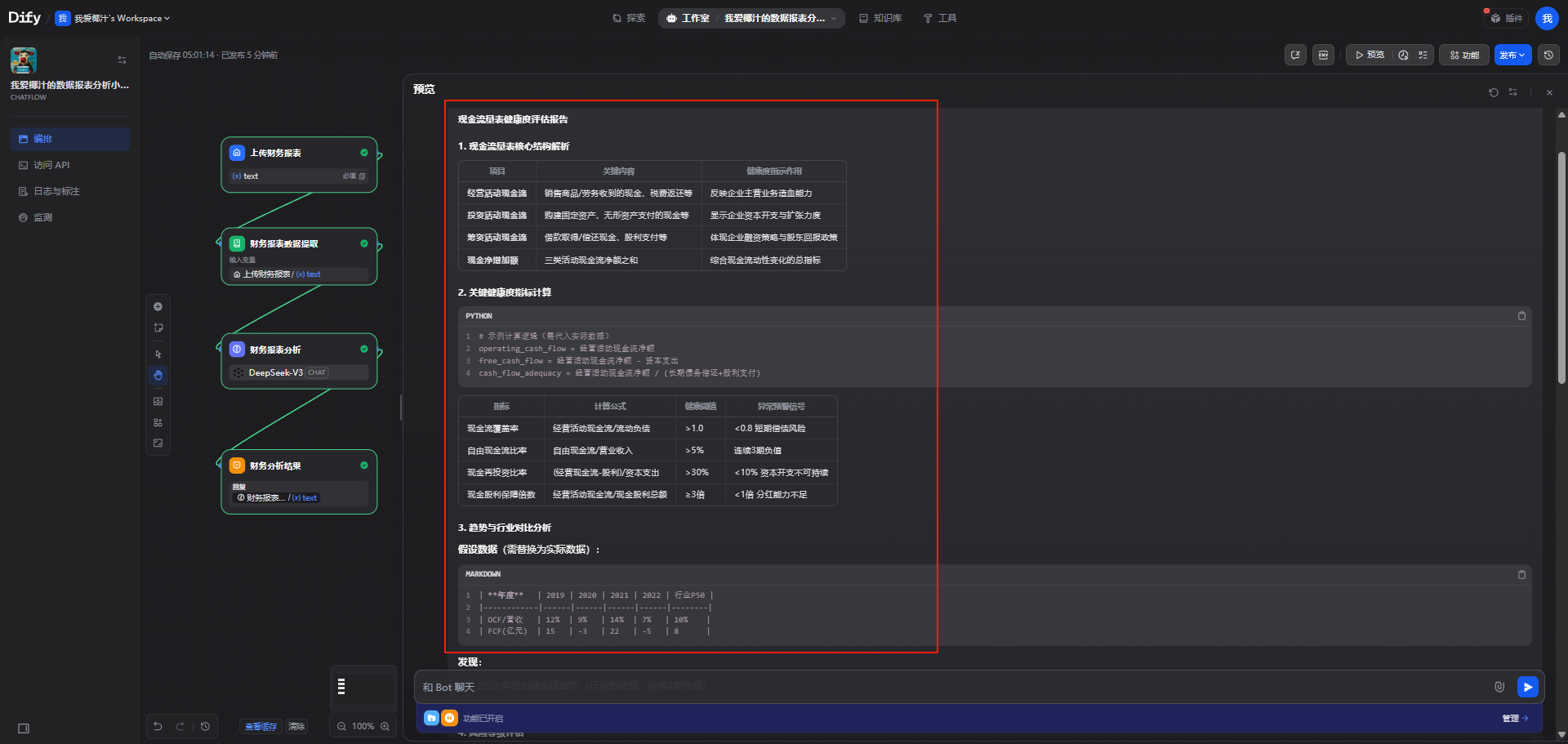Select the 财务报表数据提取 node
Viewport: 1568px width, 744px height.
pyautogui.click(x=299, y=256)
